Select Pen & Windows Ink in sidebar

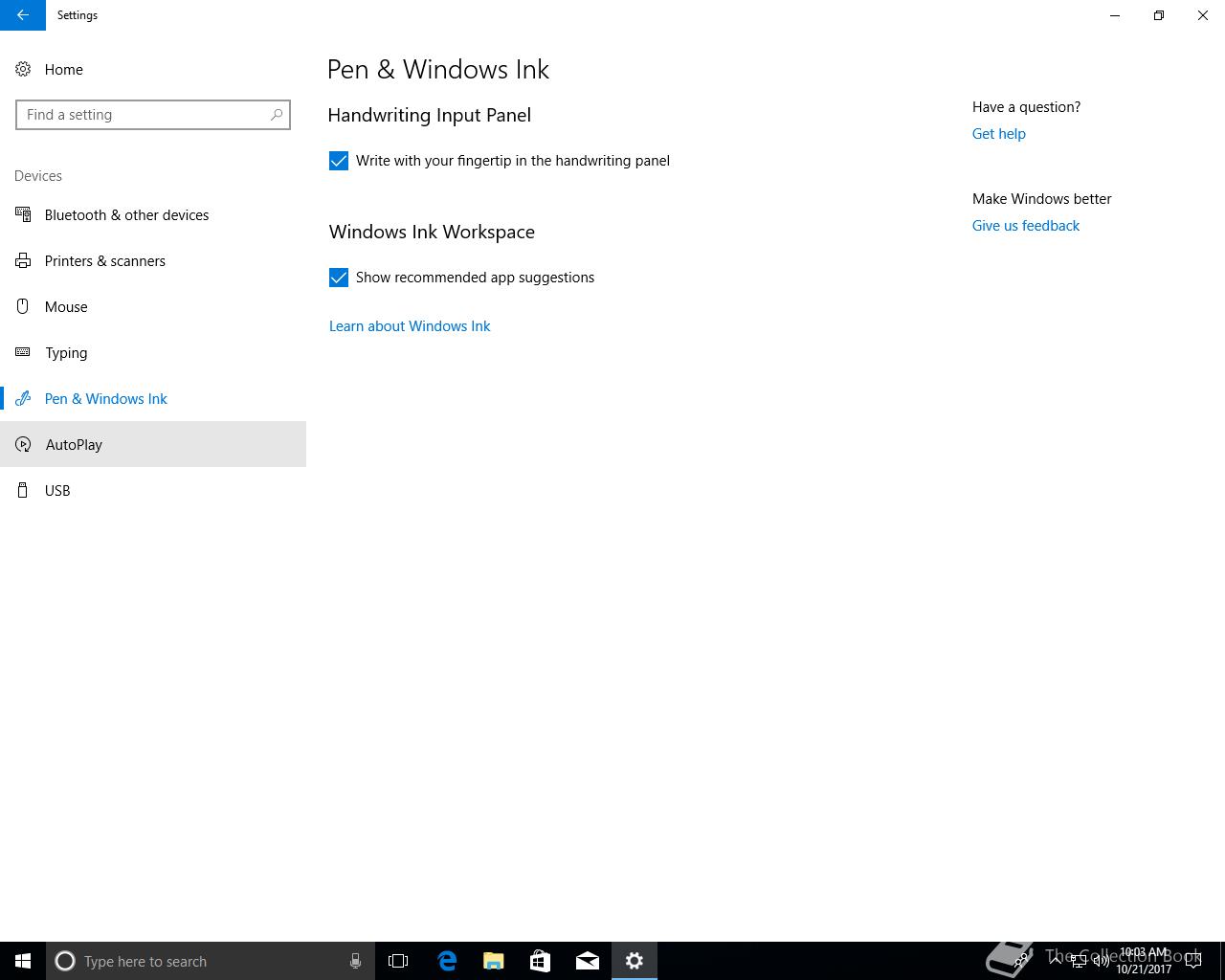click(x=153, y=398)
